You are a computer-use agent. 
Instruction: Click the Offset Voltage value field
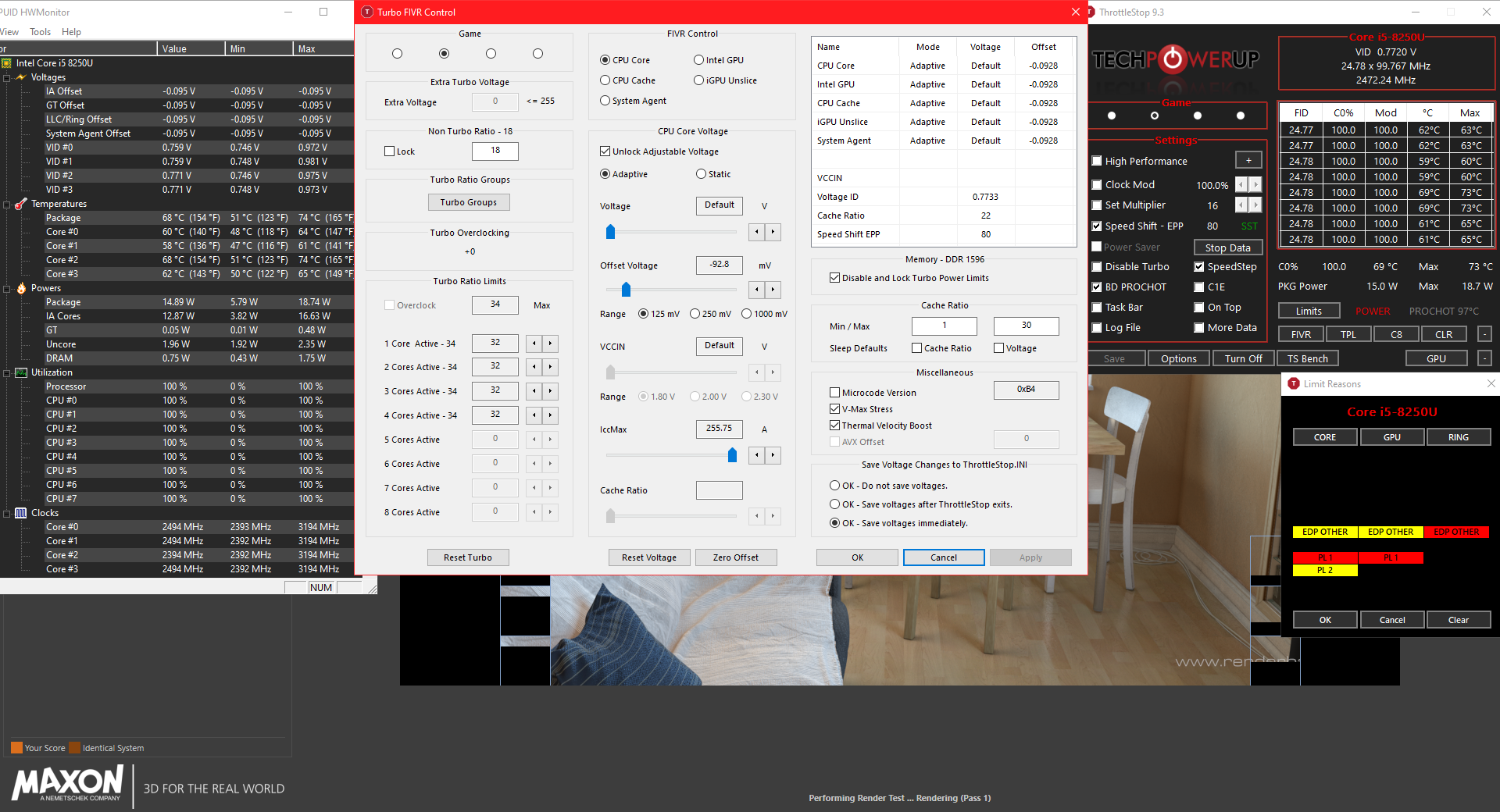(x=720, y=265)
